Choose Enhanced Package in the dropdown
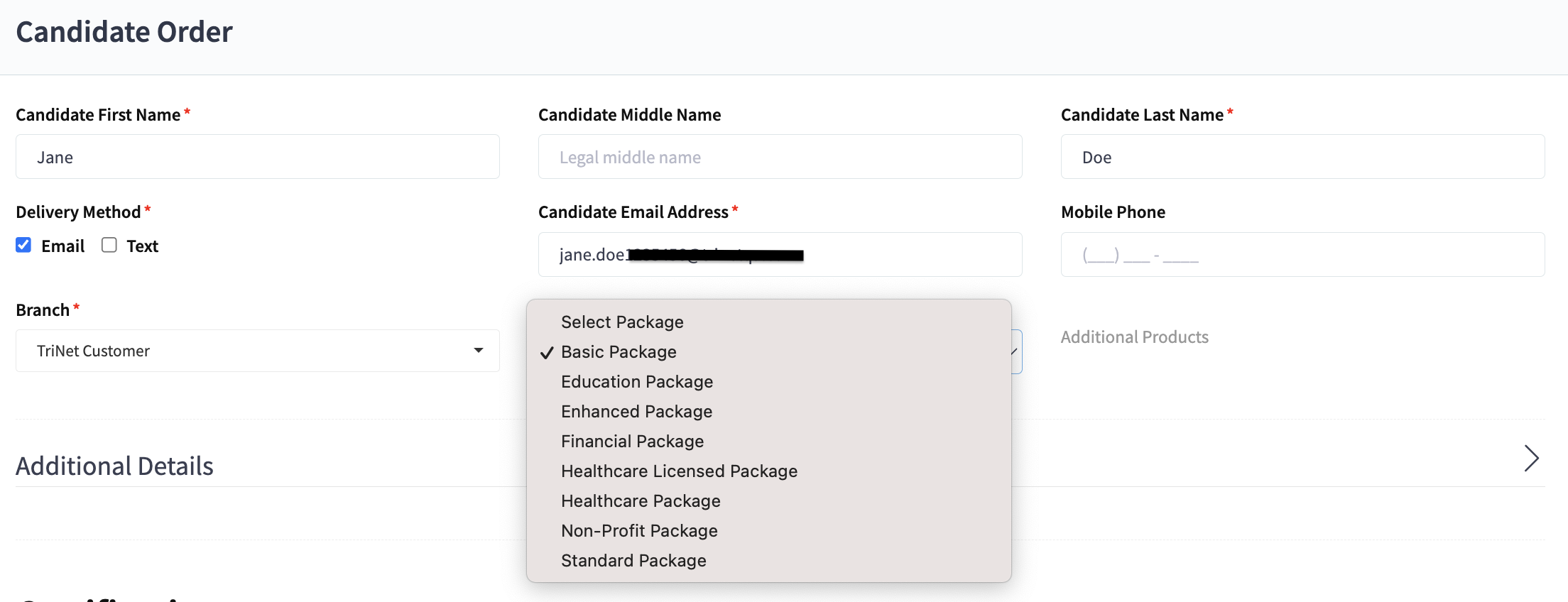The width and height of the screenshot is (1568, 602). tap(636, 412)
